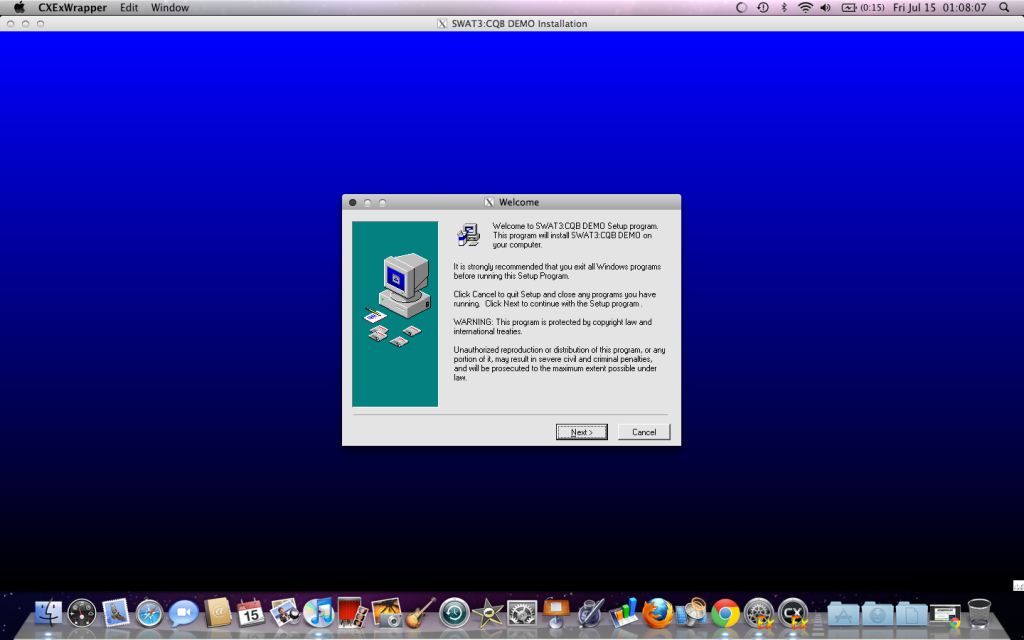Launch iPhoto from the Dock
1024x640 pixels.
point(387,614)
